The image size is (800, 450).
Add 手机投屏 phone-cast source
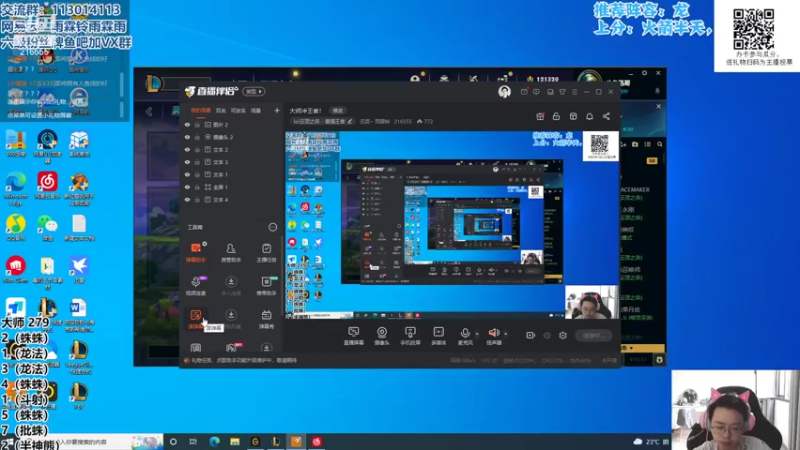pyautogui.click(x=410, y=336)
